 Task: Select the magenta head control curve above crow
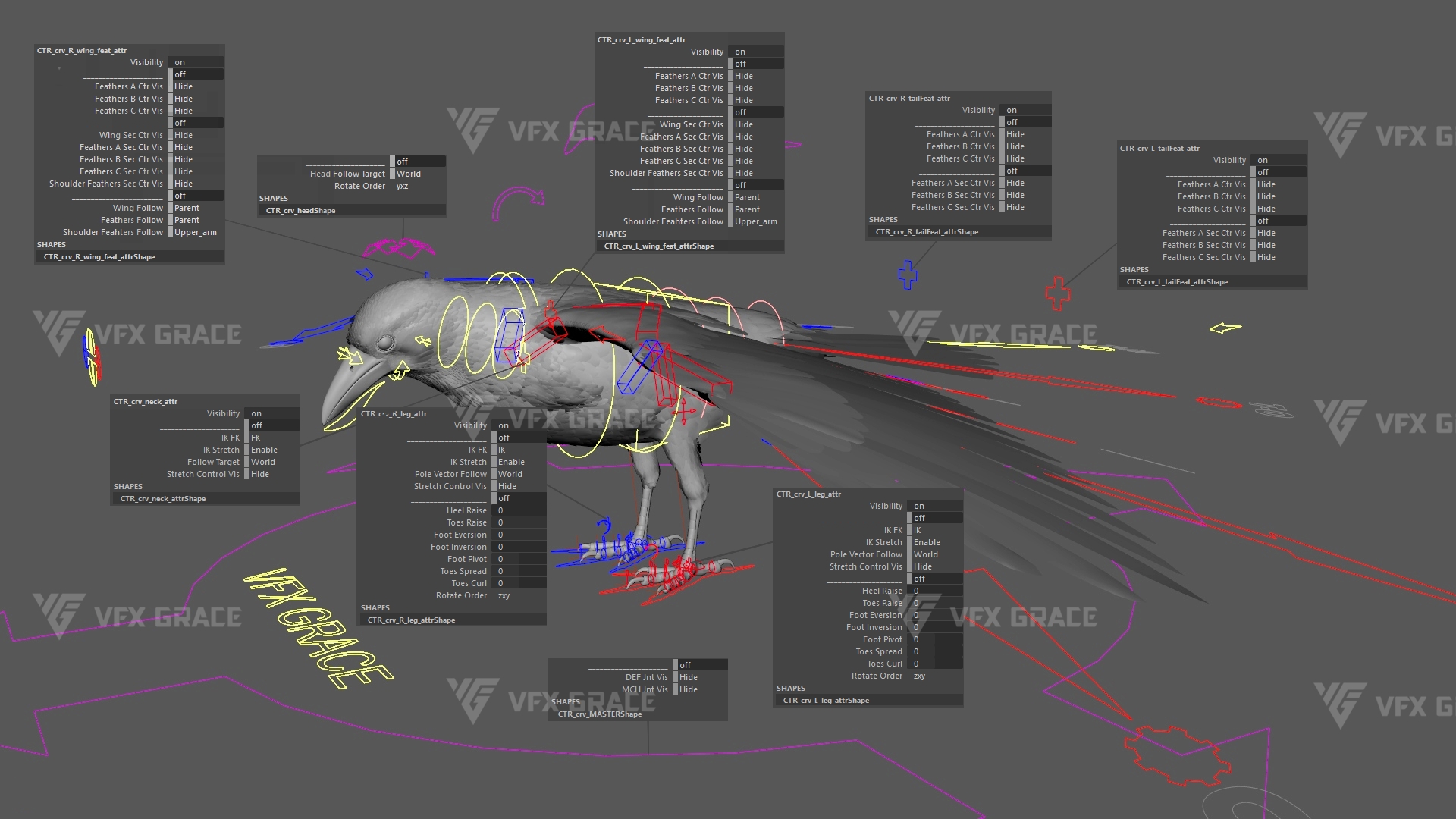point(400,247)
